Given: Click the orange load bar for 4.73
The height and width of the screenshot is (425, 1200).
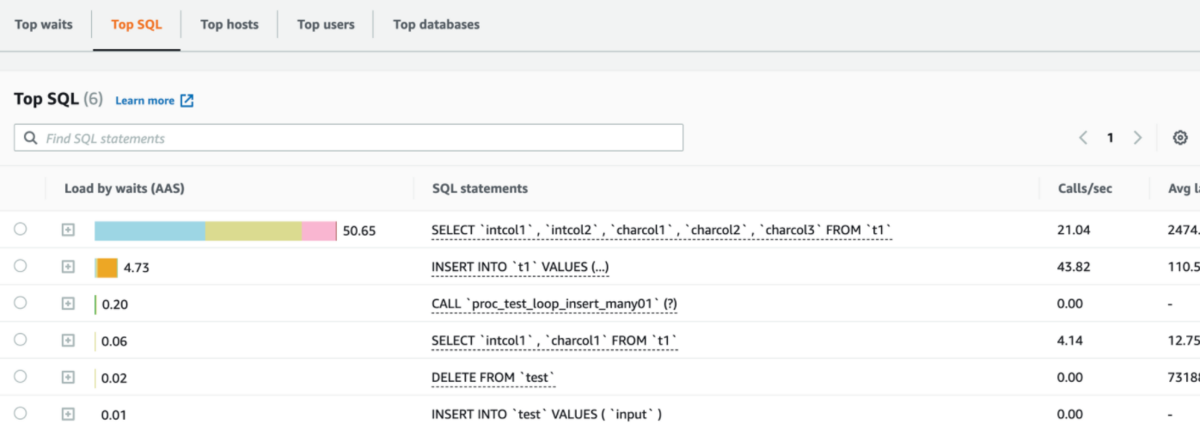Looking at the screenshot, I should [107, 267].
